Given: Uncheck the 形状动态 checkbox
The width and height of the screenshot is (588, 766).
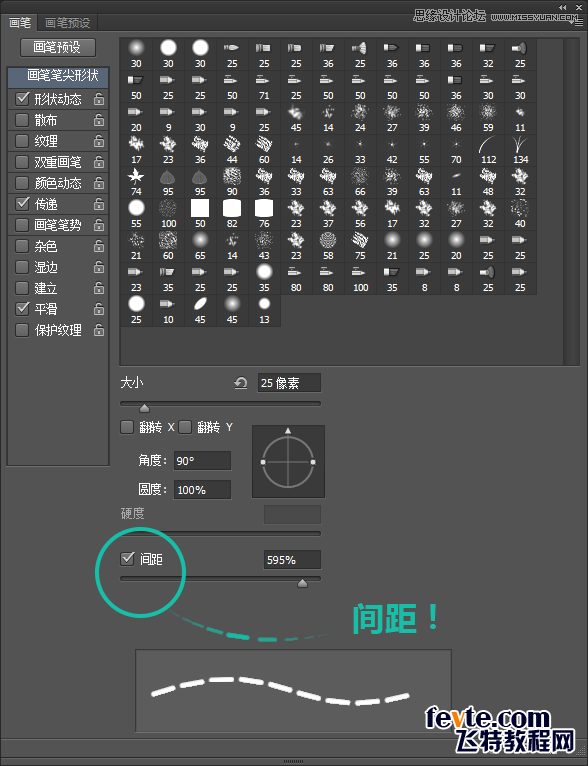Looking at the screenshot, I should [x=22, y=99].
